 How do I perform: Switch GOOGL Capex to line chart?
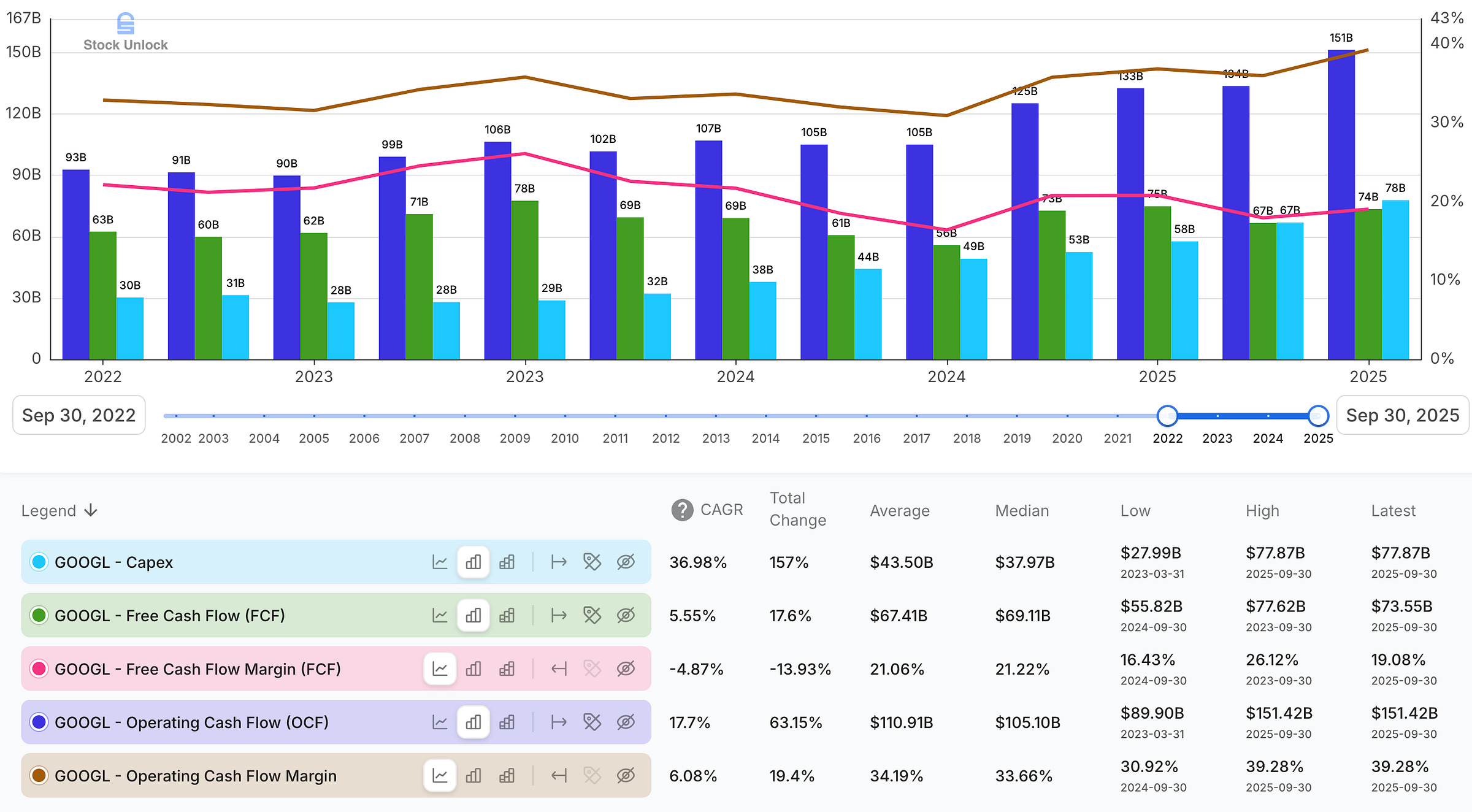[440, 562]
